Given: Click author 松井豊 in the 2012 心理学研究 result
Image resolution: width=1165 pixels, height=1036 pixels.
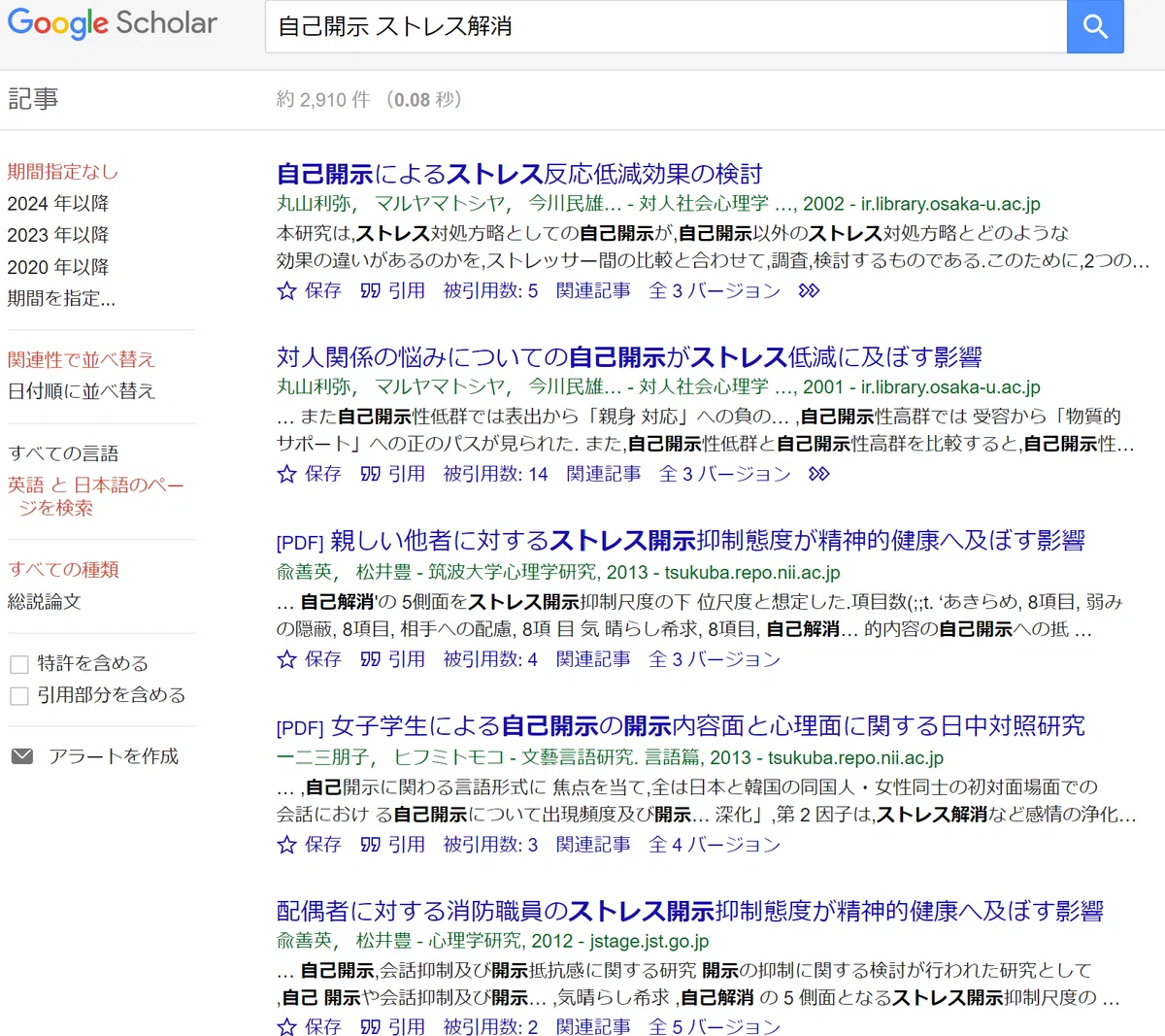Looking at the screenshot, I should 383,941.
